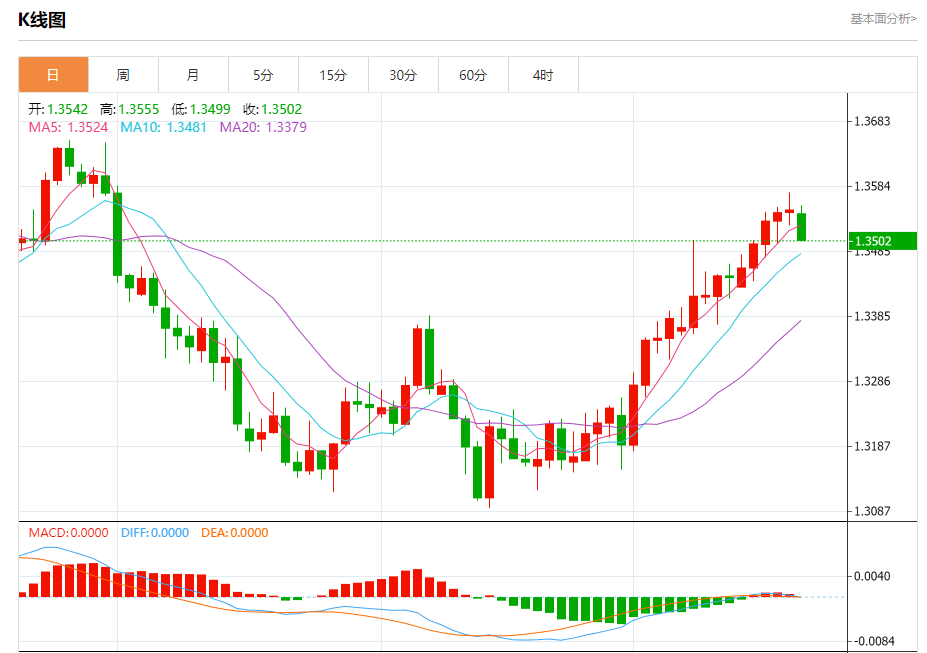
Task: Click the 1.3385 price axis label
Action: [872, 316]
